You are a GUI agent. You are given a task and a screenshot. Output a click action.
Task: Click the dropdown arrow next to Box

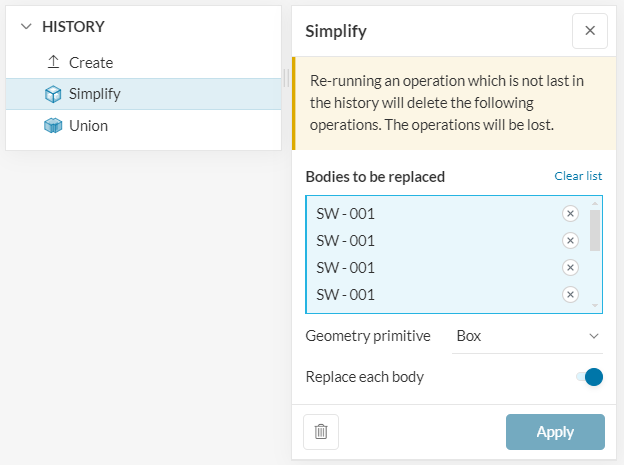593,336
